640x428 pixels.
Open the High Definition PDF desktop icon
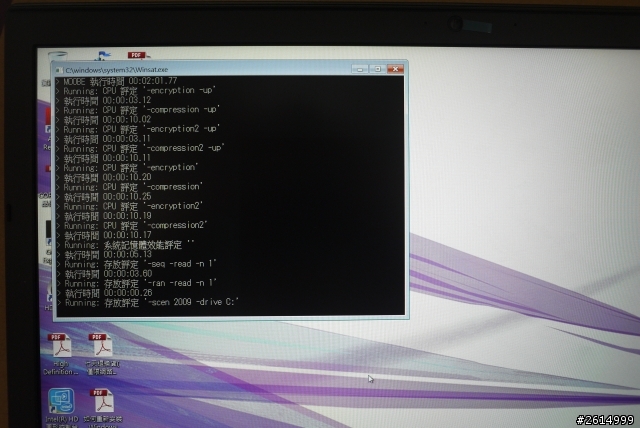(x=61, y=353)
